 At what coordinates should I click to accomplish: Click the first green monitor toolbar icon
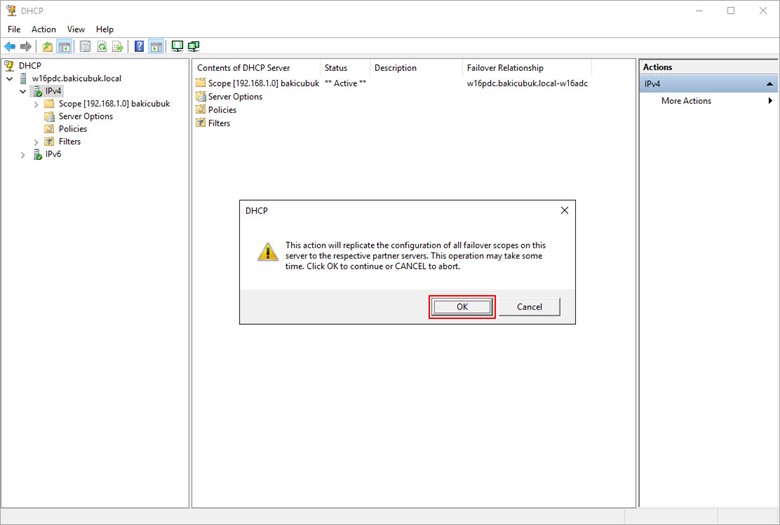pos(177,46)
